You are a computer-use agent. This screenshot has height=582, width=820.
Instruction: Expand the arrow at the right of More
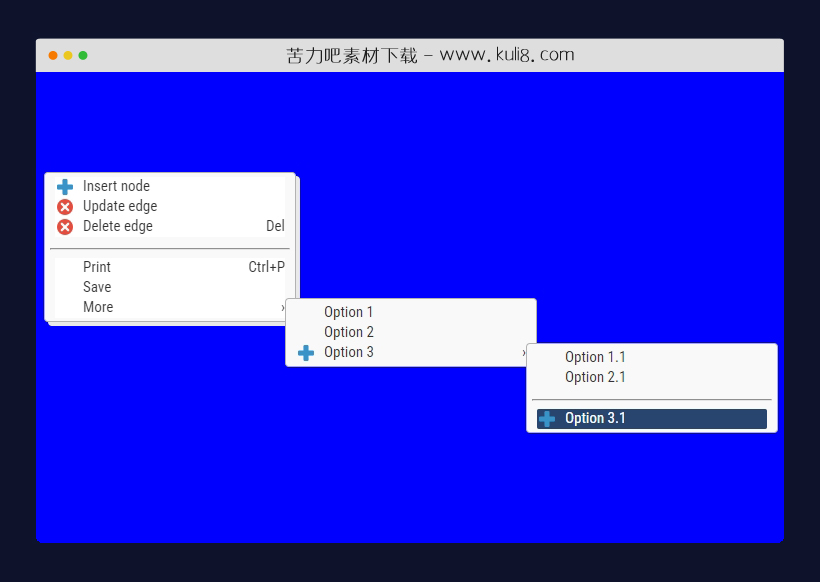tap(283, 308)
